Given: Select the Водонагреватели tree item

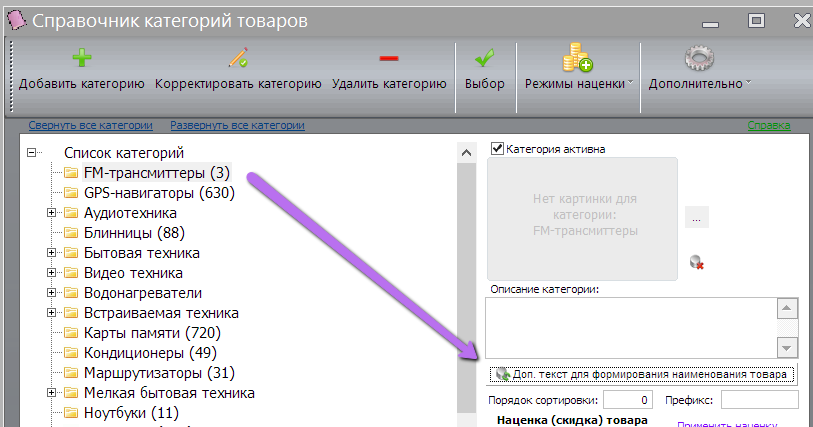Looking at the screenshot, I should (143, 293).
